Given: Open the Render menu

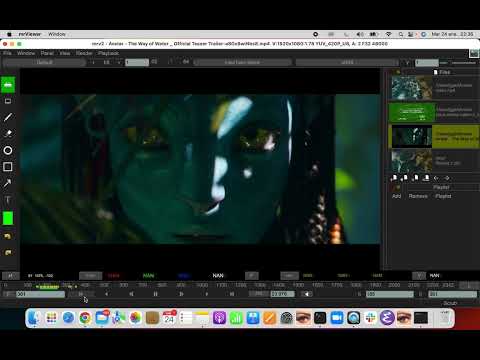Looking at the screenshot, I should pos(84,53).
